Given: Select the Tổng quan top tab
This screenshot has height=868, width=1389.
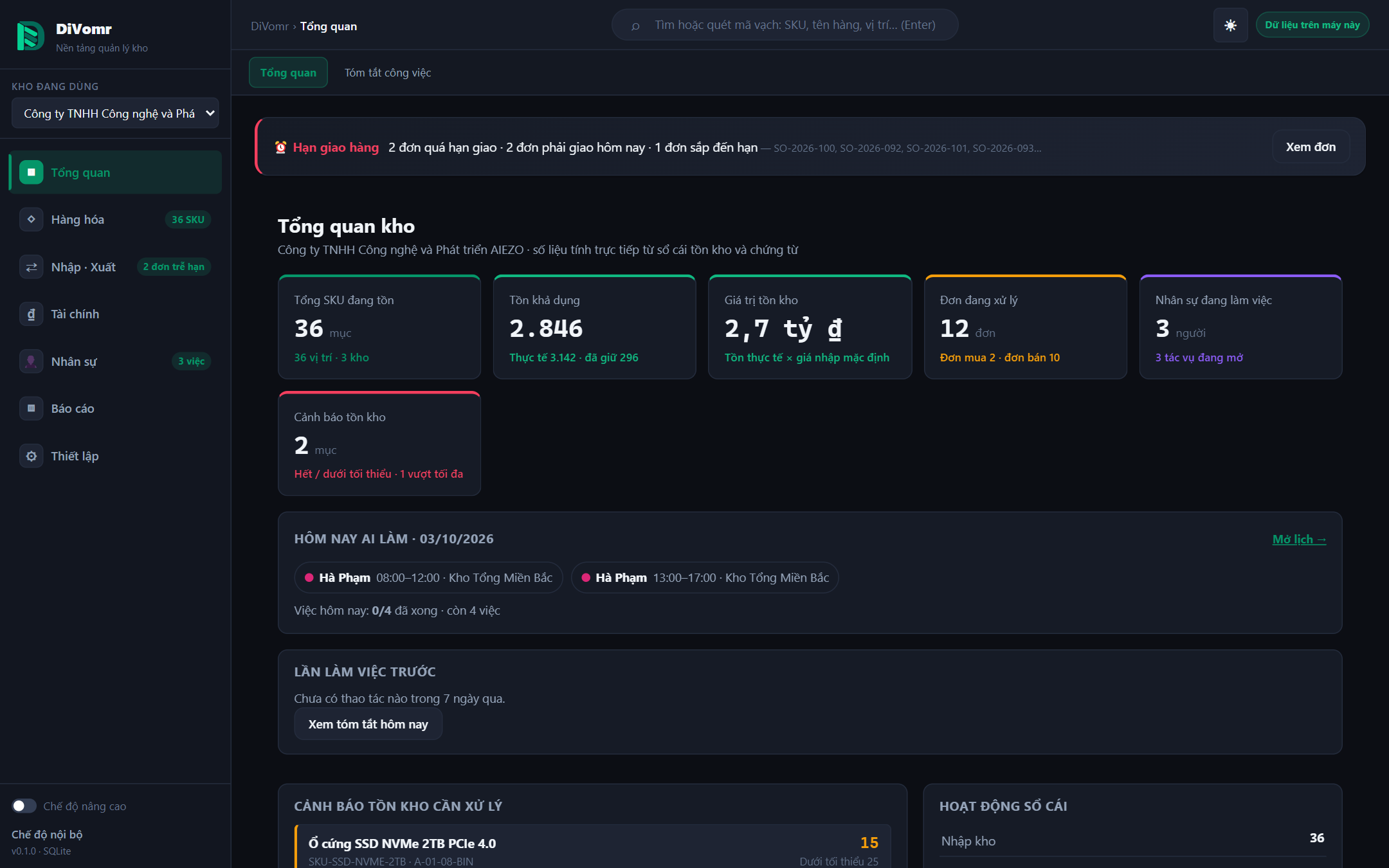Looking at the screenshot, I should click(x=288, y=73).
